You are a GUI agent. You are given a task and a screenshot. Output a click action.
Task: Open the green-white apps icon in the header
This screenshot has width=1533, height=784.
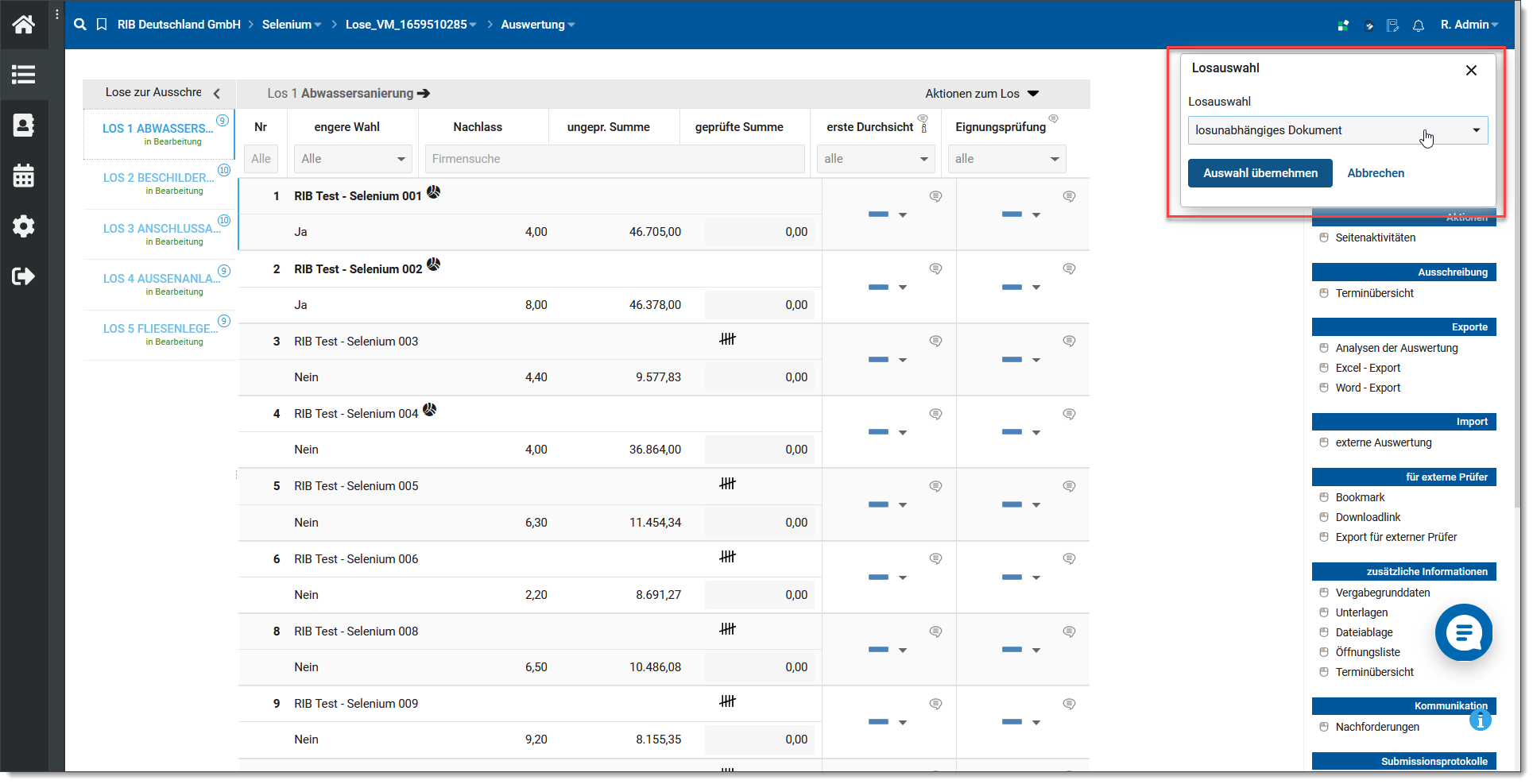1343,25
